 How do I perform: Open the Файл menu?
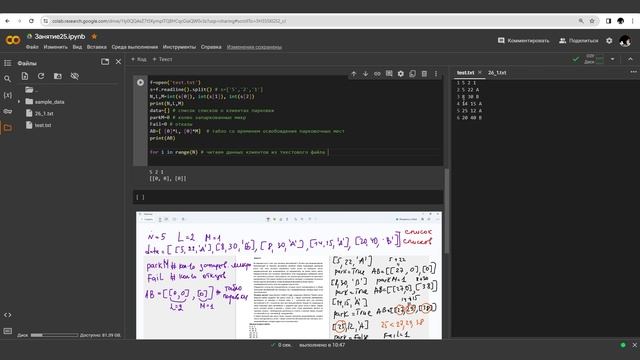32,47
